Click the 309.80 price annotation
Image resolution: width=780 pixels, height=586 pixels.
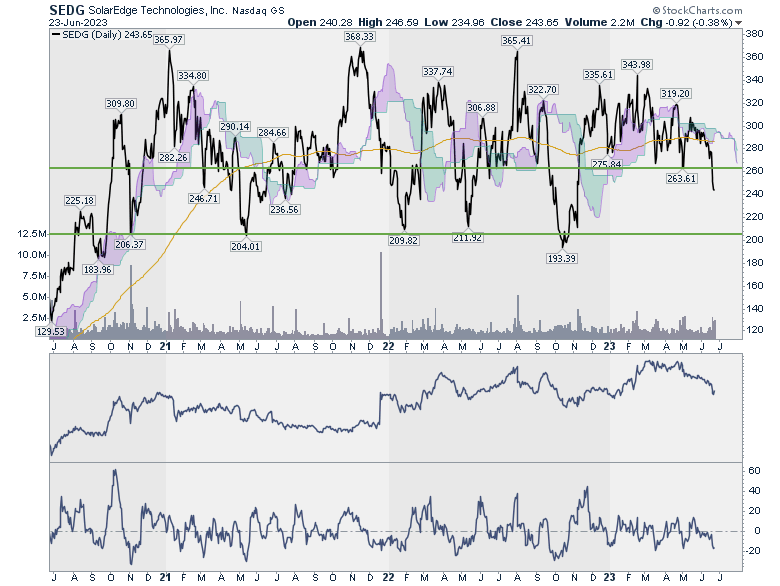120,103
